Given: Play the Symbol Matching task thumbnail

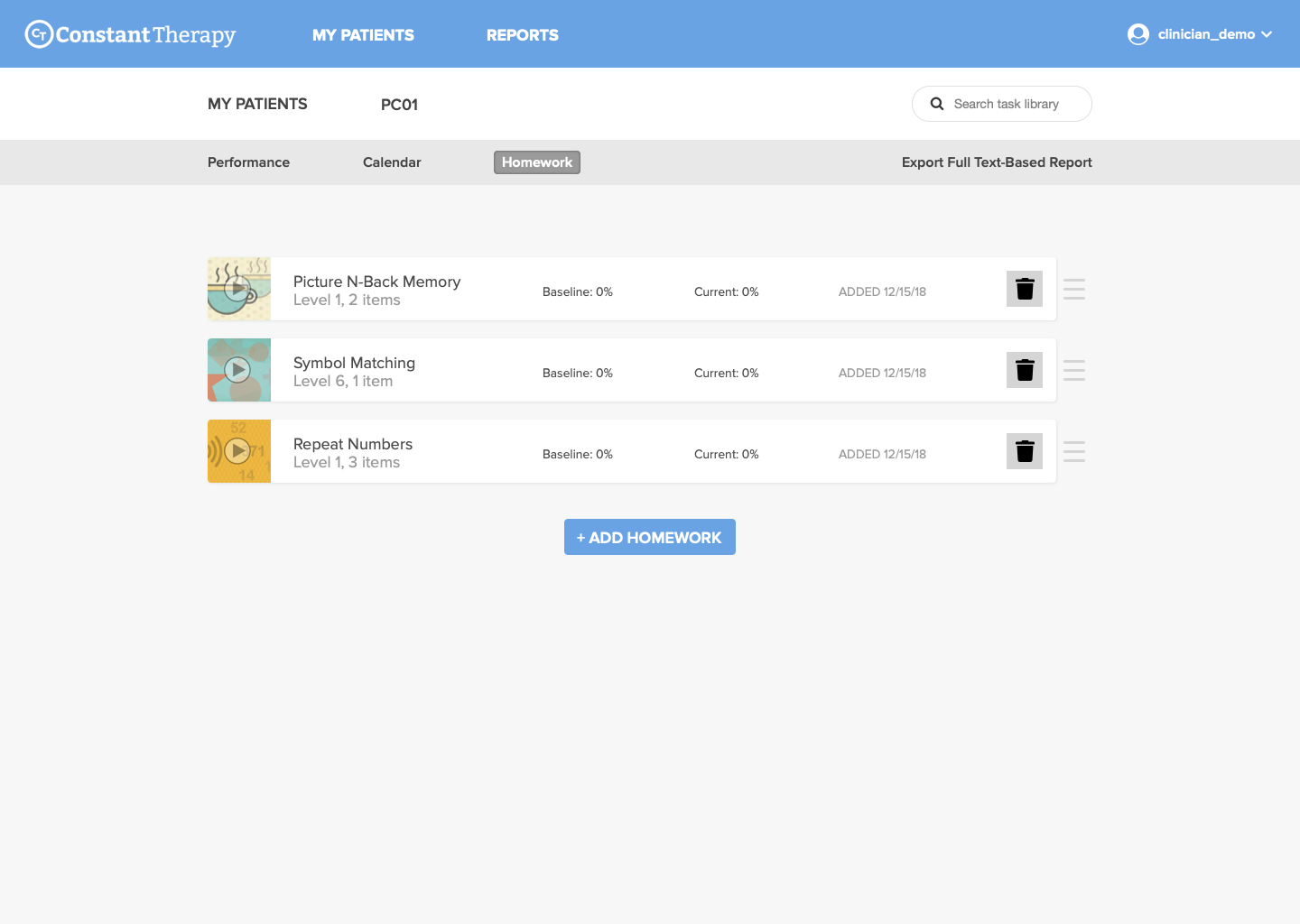Looking at the screenshot, I should [x=237, y=369].
